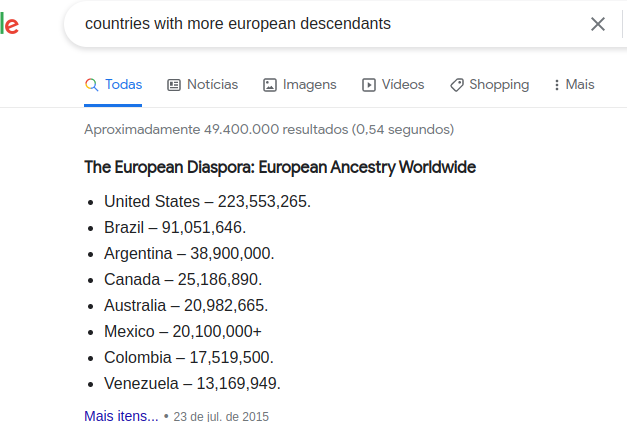This screenshot has height=422, width=627.
Task: Click the three-dot icon beside Mais
Action: (557, 85)
